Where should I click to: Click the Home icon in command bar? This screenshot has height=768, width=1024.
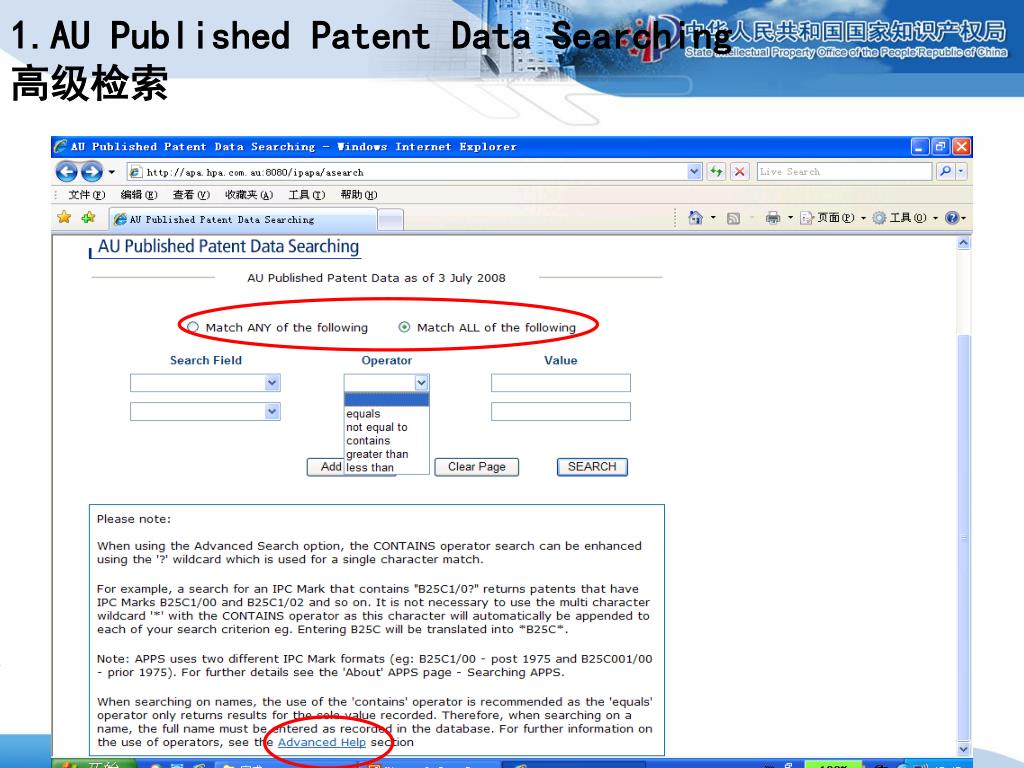pos(696,217)
